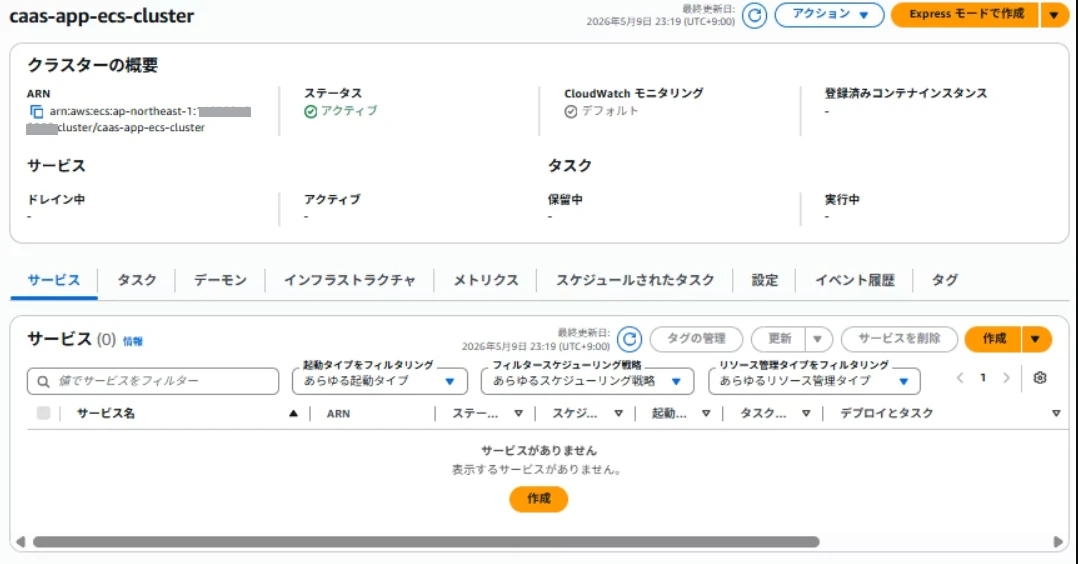Open the あらゆるスケジューリング戦略 filter dropdown

pyautogui.click(x=587, y=381)
